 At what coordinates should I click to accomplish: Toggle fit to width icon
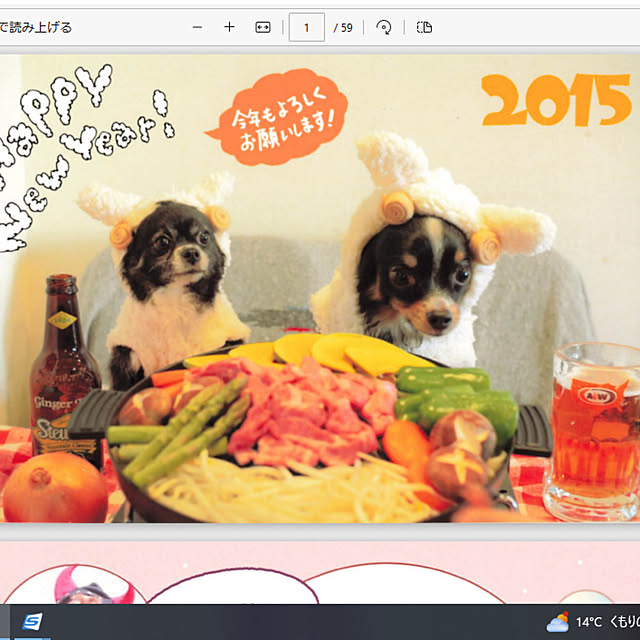pos(262,27)
